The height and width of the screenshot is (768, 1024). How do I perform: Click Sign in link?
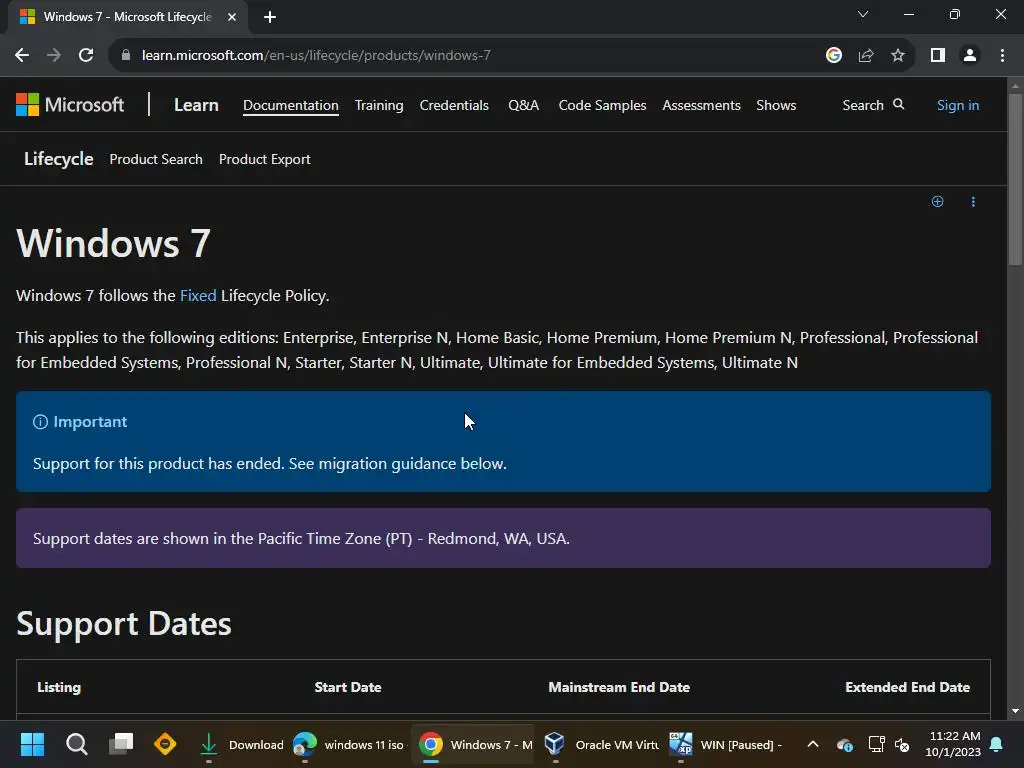tap(958, 105)
